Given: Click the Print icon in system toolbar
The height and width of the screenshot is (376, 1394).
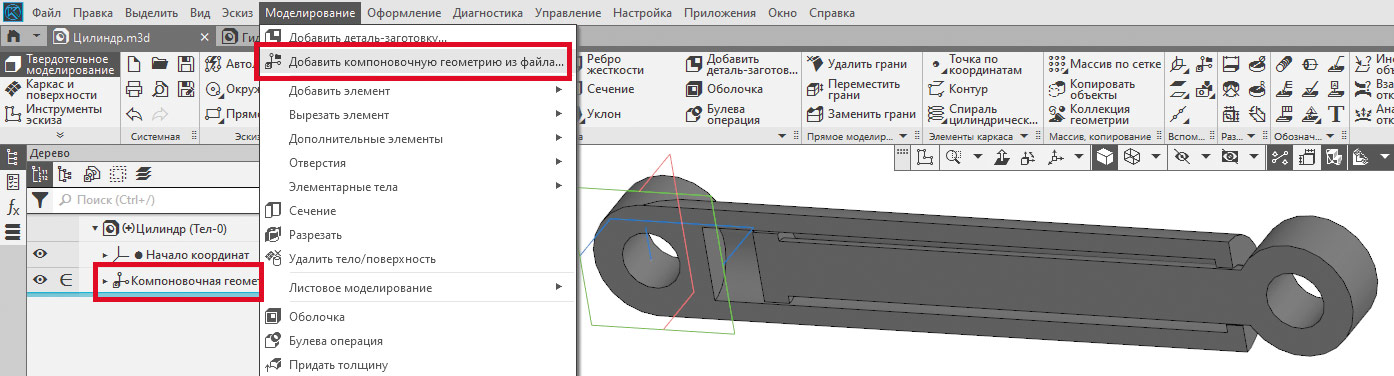Looking at the screenshot, I should (134, 89).
